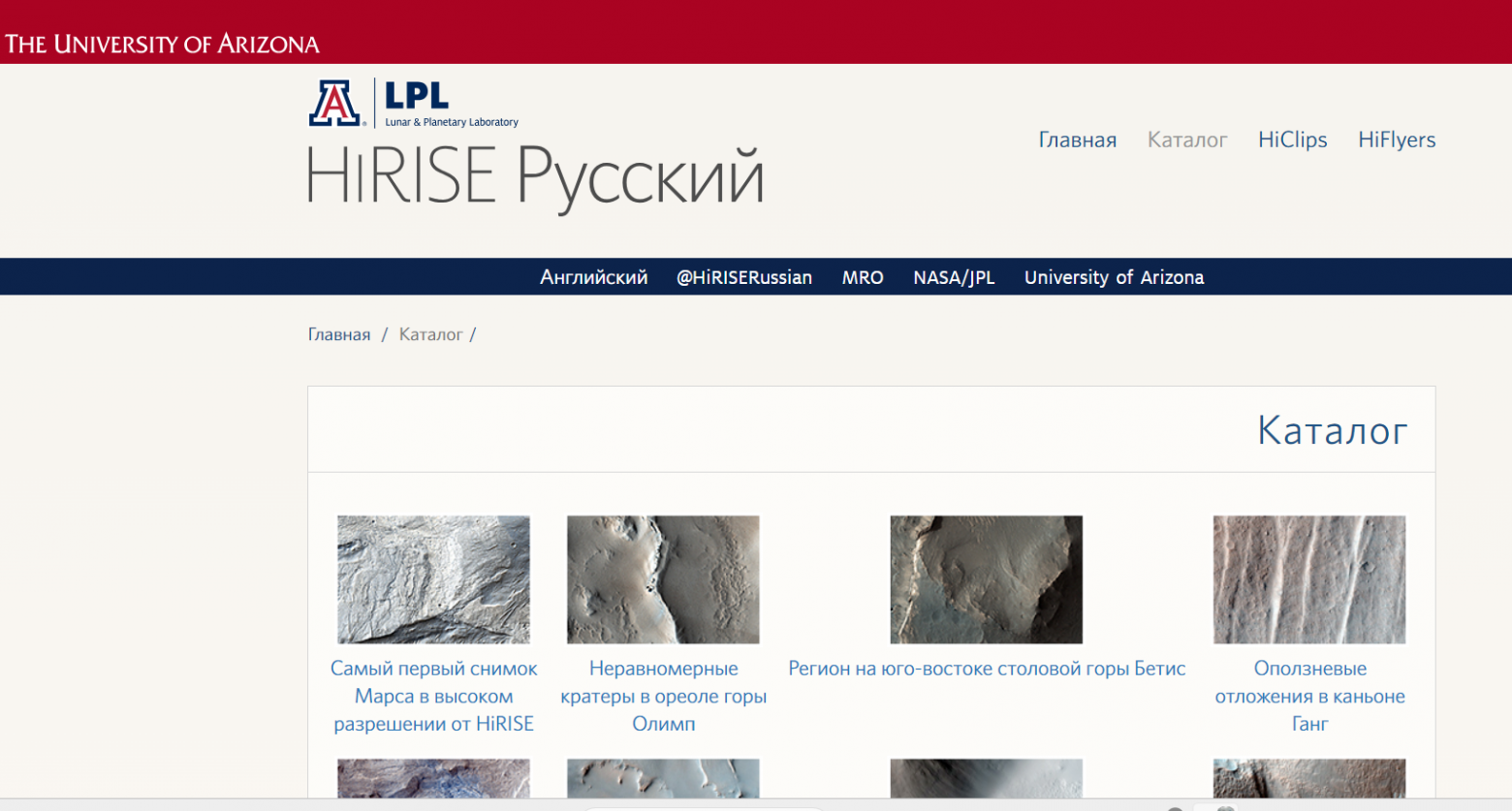Open the NASA/JPL link
1512x811 pixels.
pyautogui.click(x=954, y=277)
